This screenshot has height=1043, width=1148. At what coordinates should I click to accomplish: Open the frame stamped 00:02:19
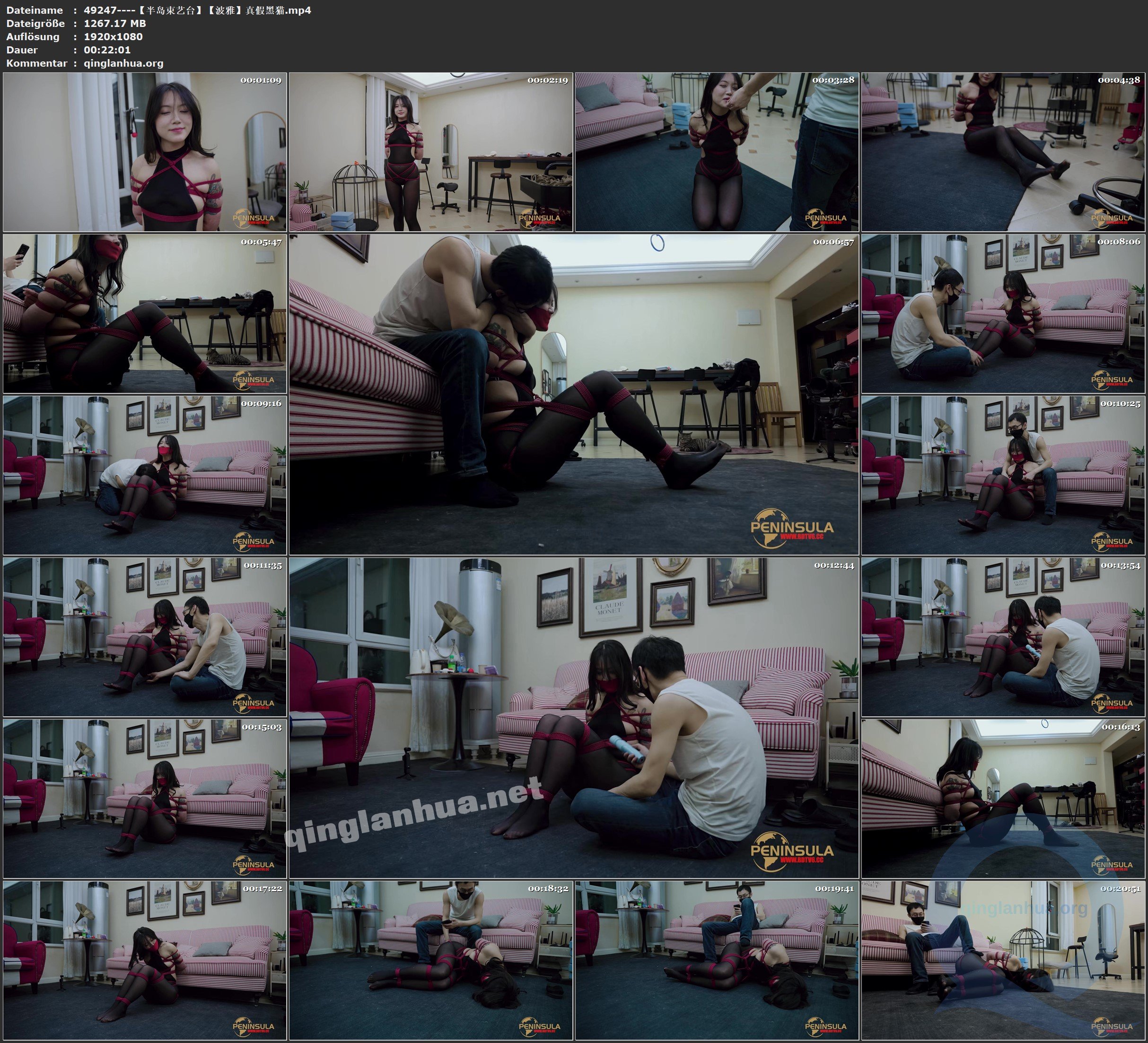430,152
